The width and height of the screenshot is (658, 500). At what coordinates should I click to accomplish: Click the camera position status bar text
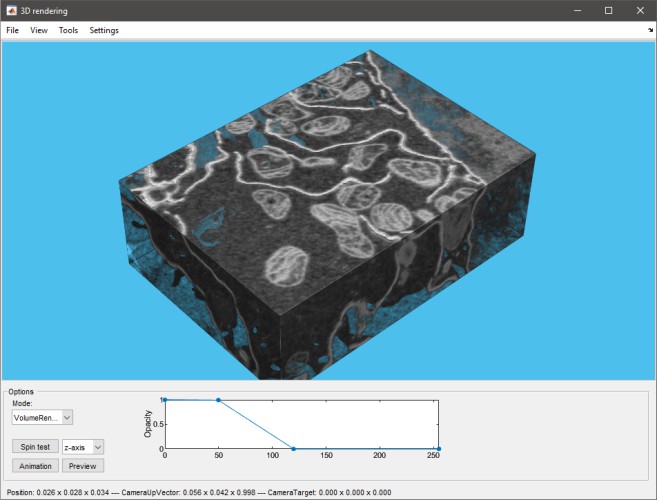tap(200, 492)
